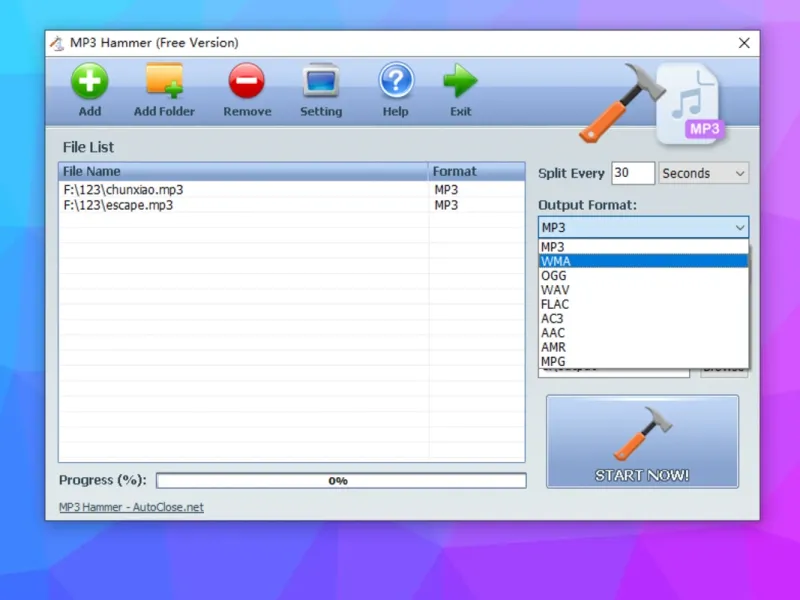Viewport: 800px width, 600px height.
Task: Click the MP3 format cell for chunxiao.mp3
Action: coord(446,190)
